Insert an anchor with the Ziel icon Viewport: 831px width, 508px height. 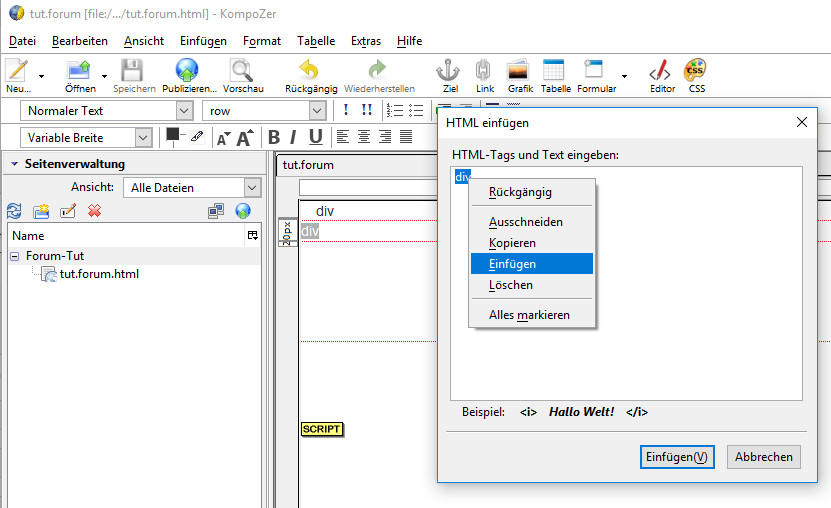tap(448, 71)
